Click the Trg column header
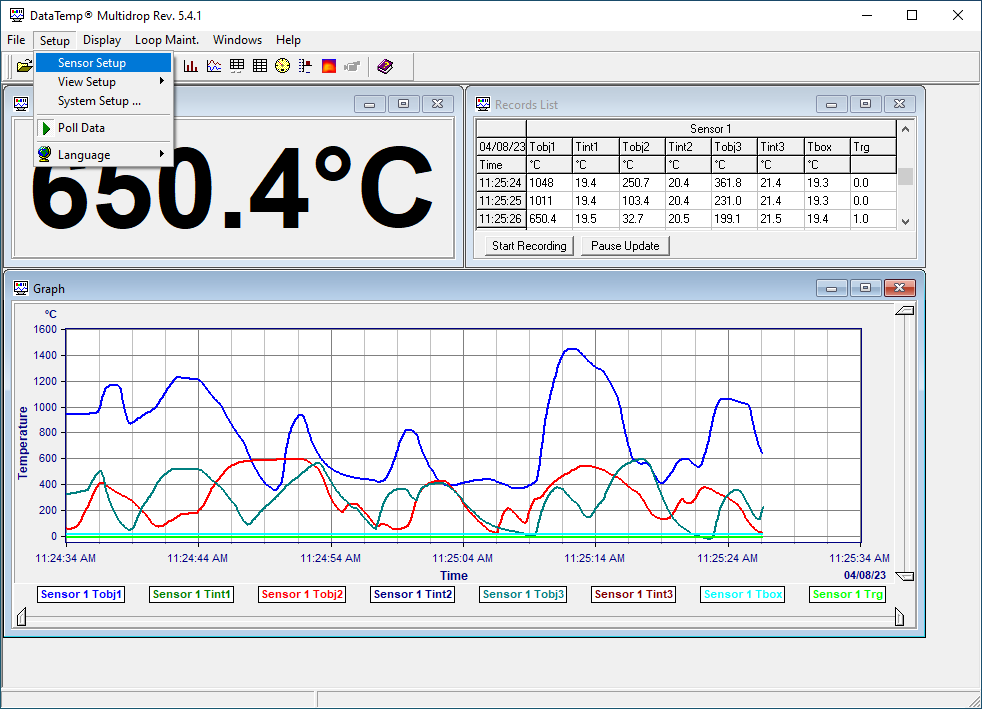 (x=873, y=147)
